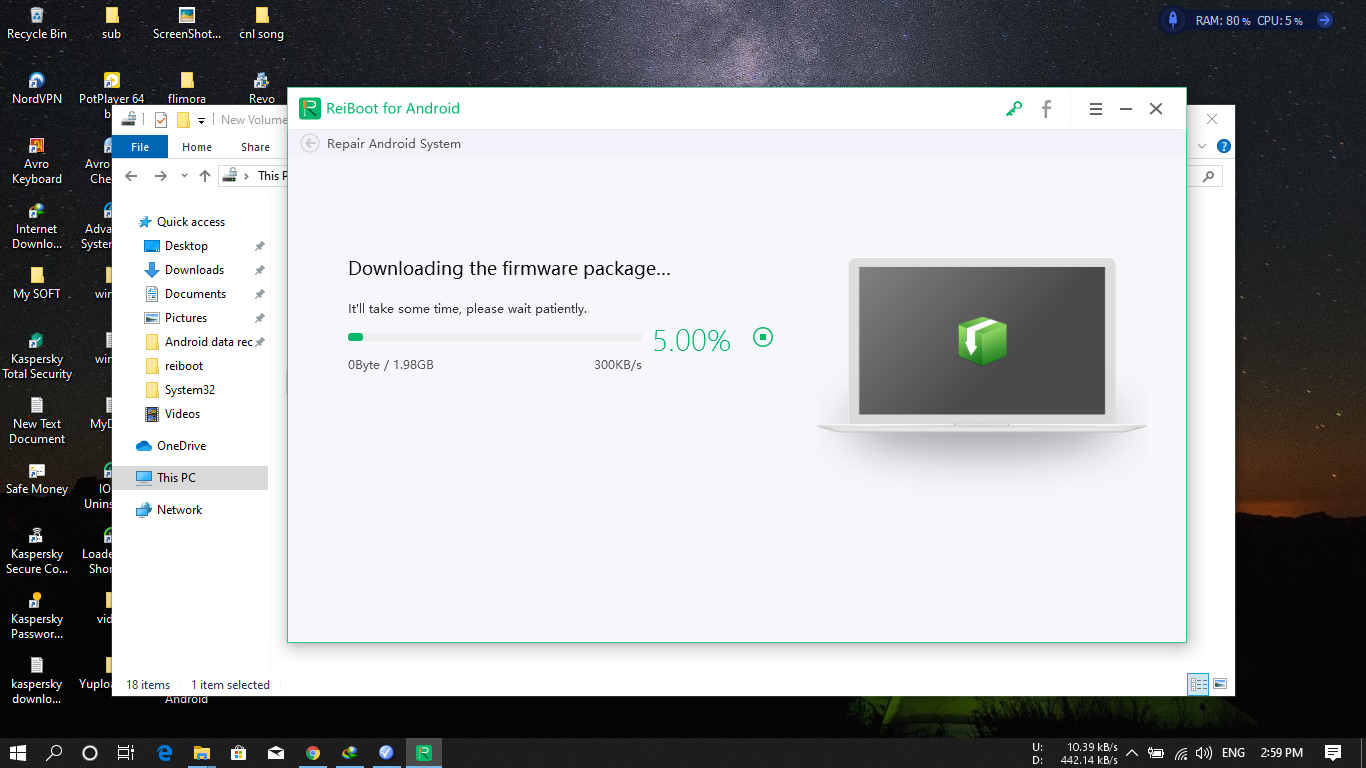Switch to large icons view in Explorer
The height and width of the screenshot is (768, 1366).
[1220, 685]
